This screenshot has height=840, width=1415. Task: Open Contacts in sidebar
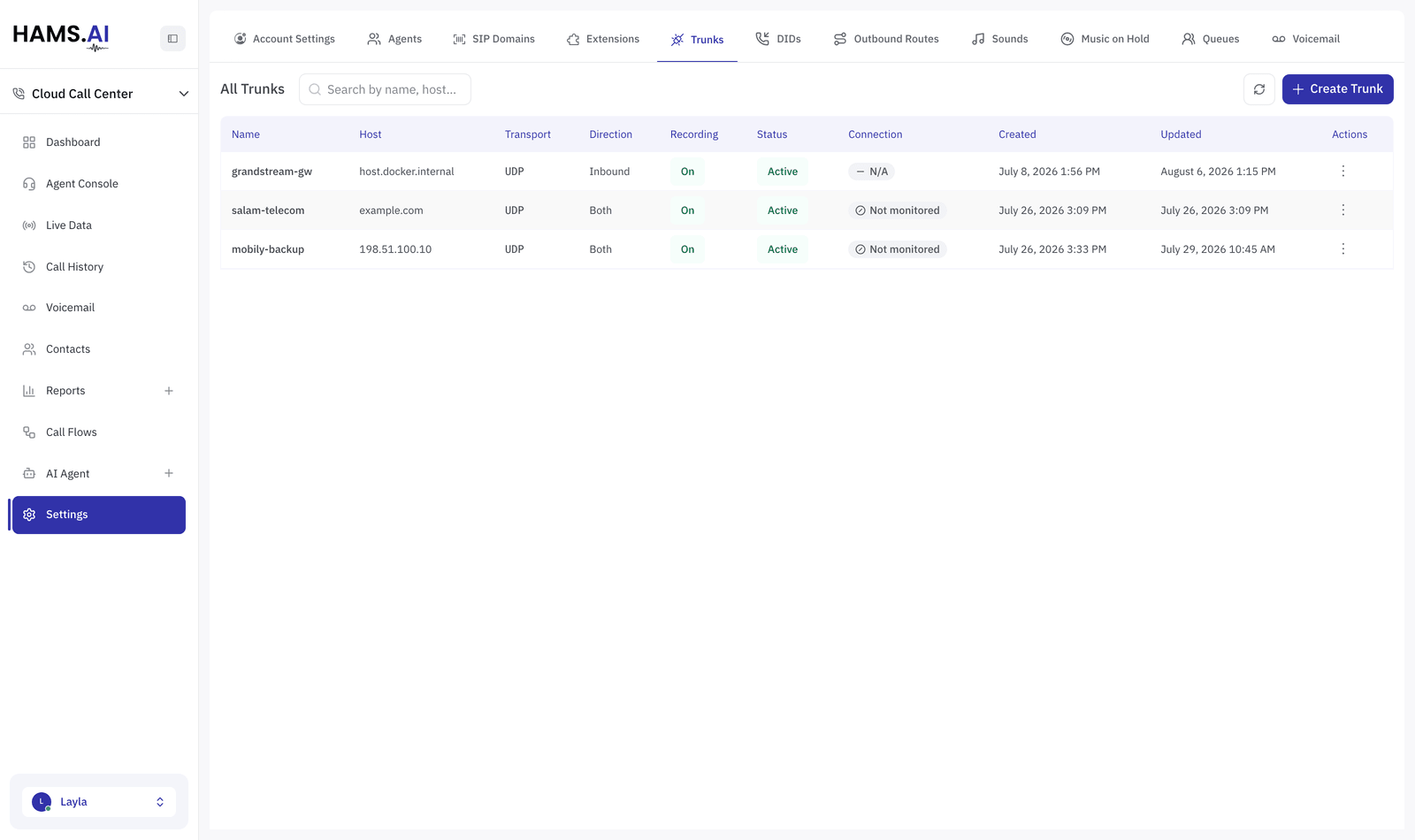pos(99,349)
